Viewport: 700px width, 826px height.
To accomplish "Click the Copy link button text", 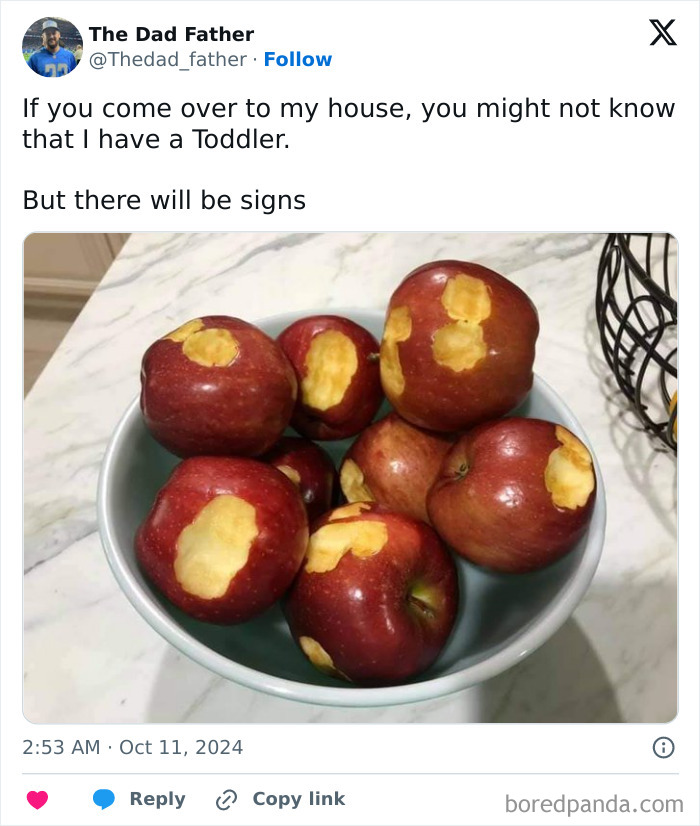I will pyautogui.click(x=299, y=799).
